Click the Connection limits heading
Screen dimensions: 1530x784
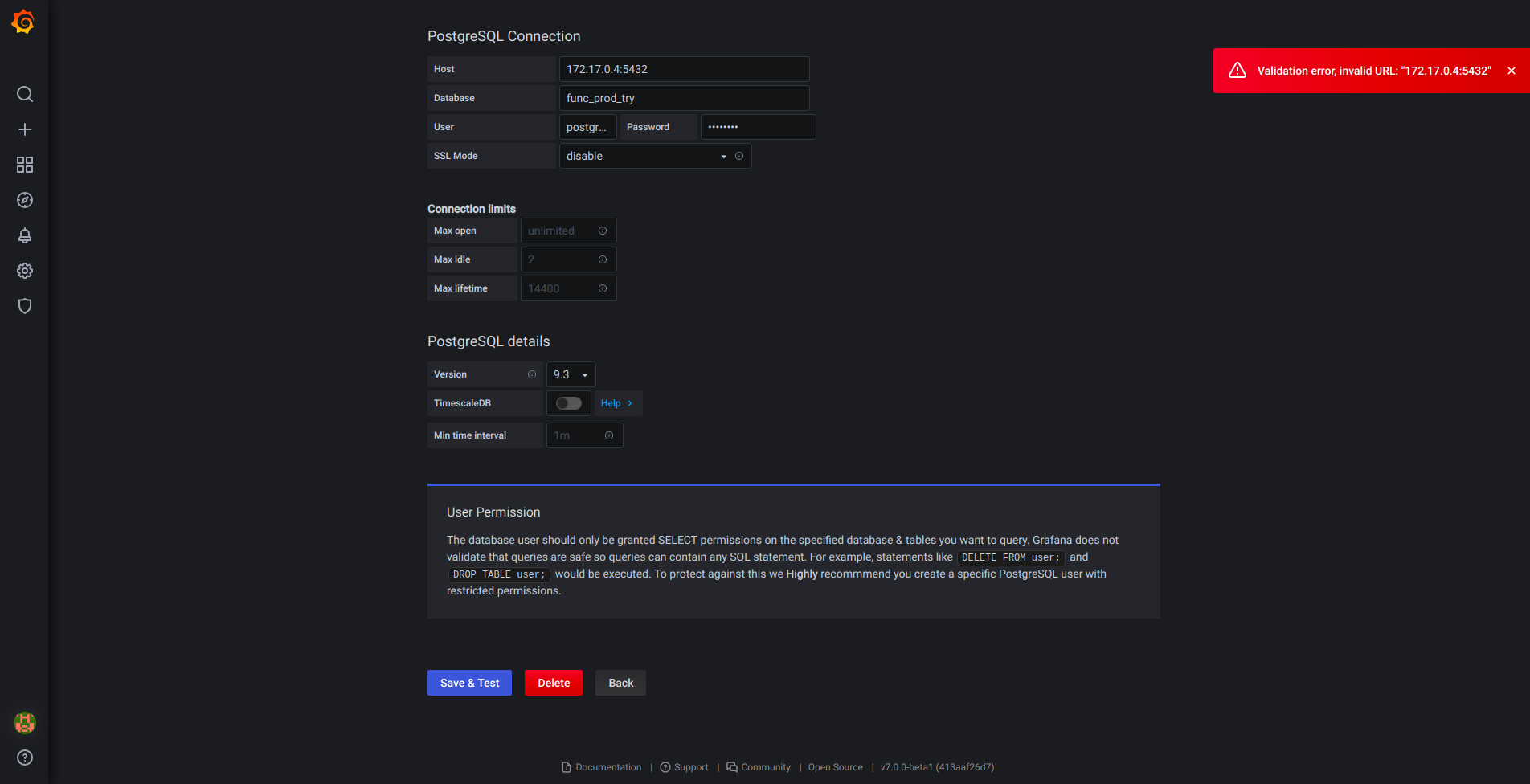pos(472,209)
